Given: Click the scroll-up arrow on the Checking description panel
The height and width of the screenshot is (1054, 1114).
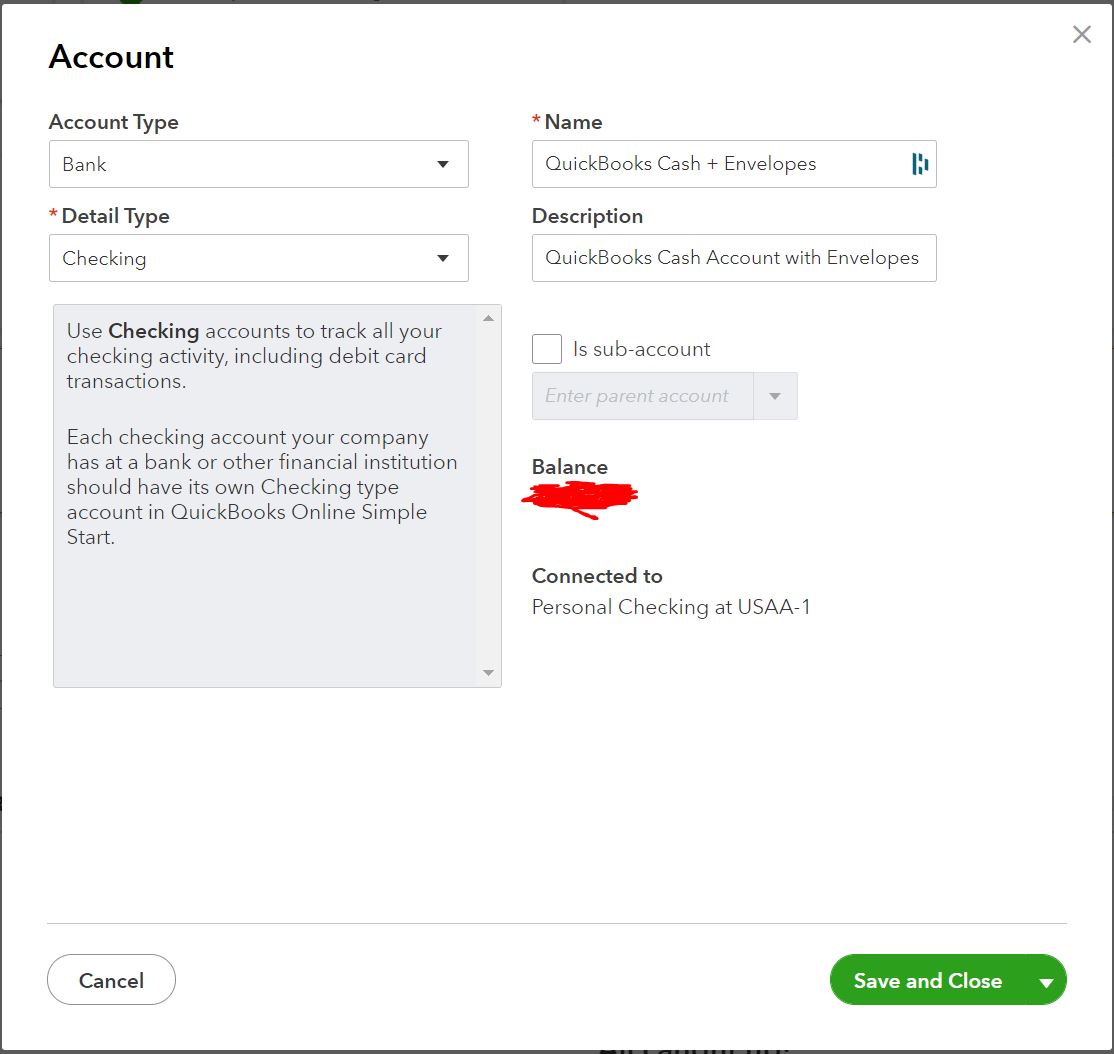Looking at the screenshot, I should 488,316.
